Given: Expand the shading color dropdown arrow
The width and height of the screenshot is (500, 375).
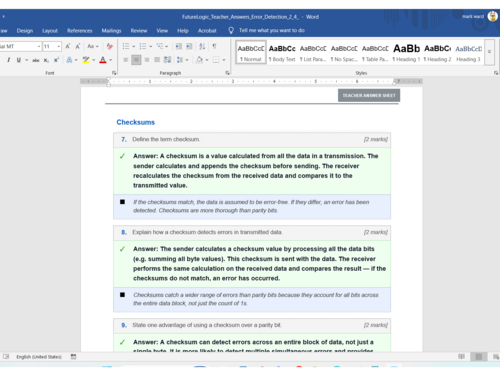Looking at the screenshot, I should [x=207, y=60].
